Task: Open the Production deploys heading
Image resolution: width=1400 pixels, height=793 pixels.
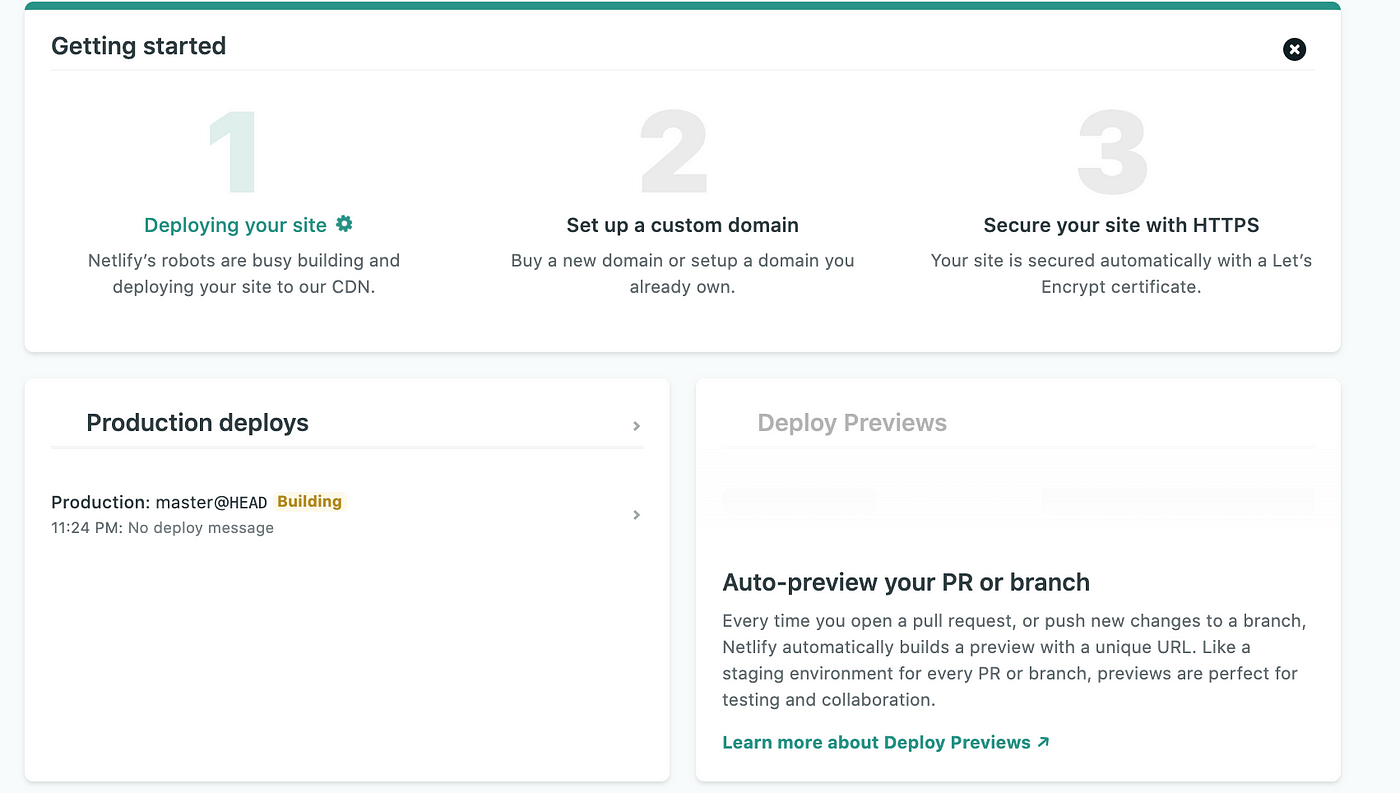Action: pos(198,423)
